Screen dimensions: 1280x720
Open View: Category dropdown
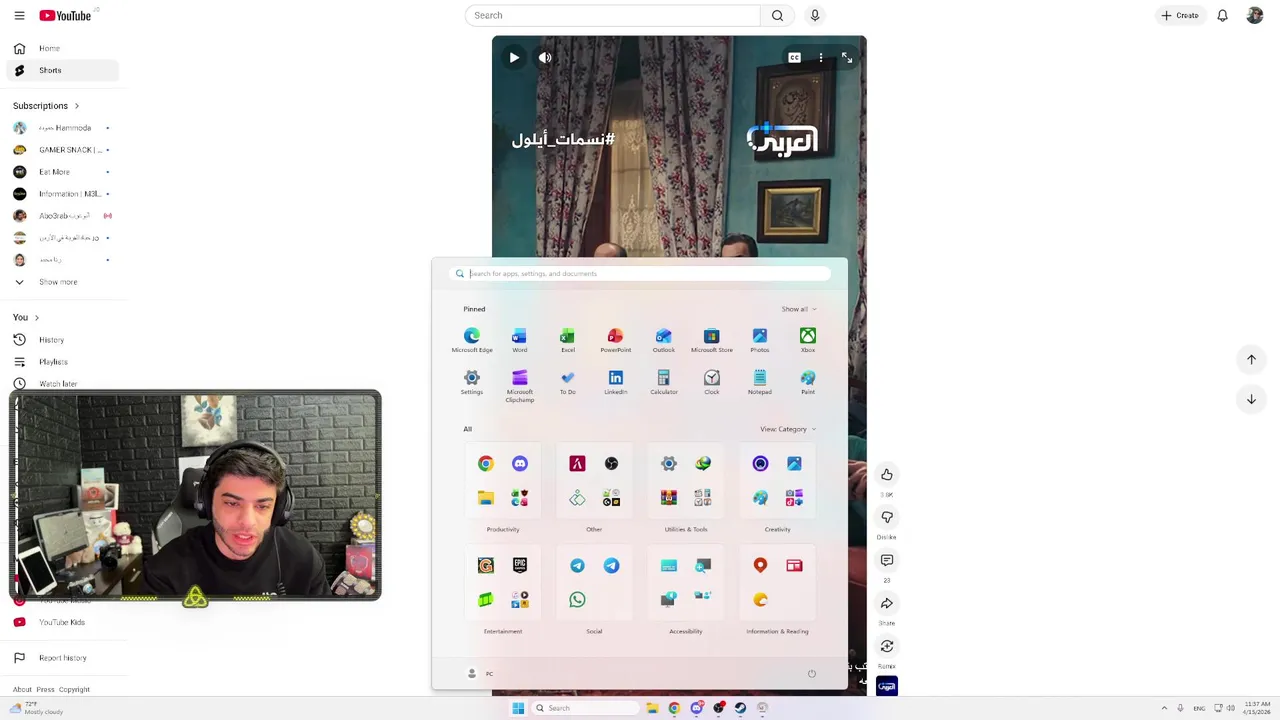click(788, 429)
